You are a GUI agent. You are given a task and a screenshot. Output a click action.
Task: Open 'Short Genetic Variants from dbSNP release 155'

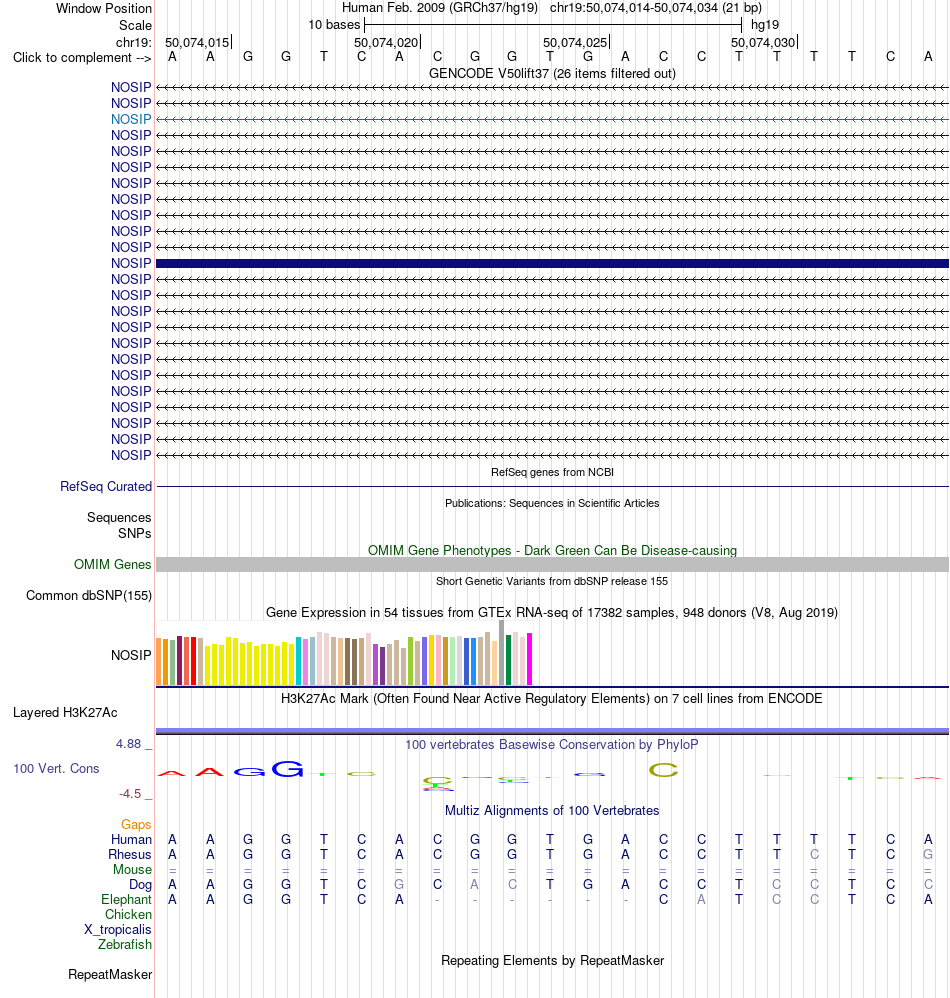click(552, 581)
